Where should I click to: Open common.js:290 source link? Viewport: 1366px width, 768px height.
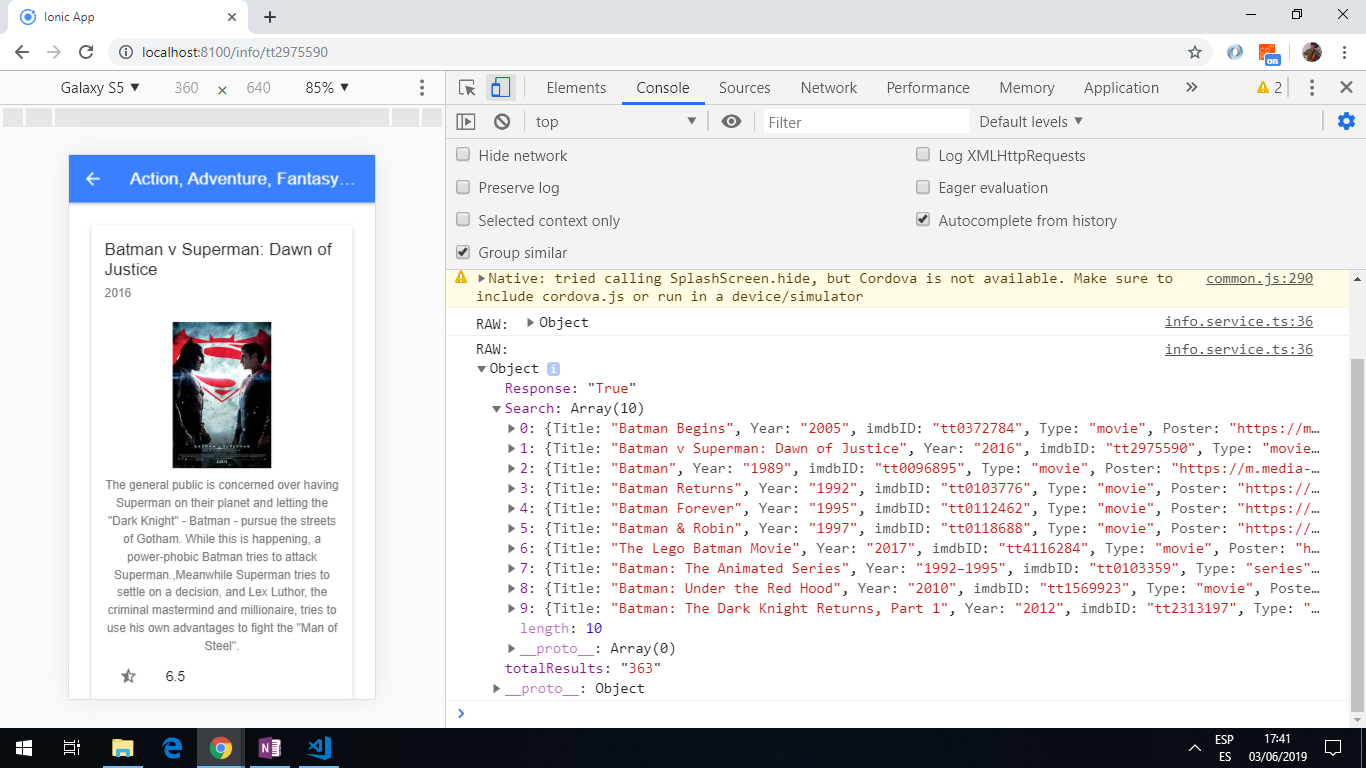tap(1259, 279)
